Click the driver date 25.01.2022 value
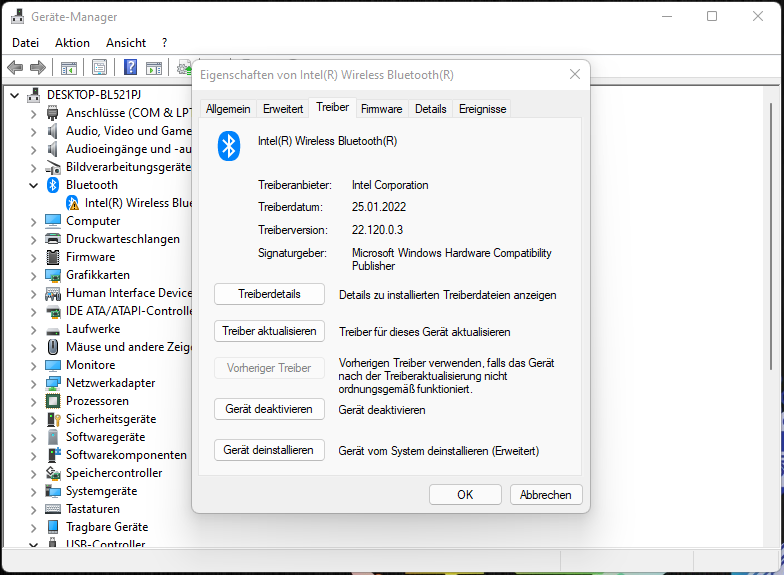Image resolution: width=784 pixels, height=575 pixels. (x=378, y=207)
